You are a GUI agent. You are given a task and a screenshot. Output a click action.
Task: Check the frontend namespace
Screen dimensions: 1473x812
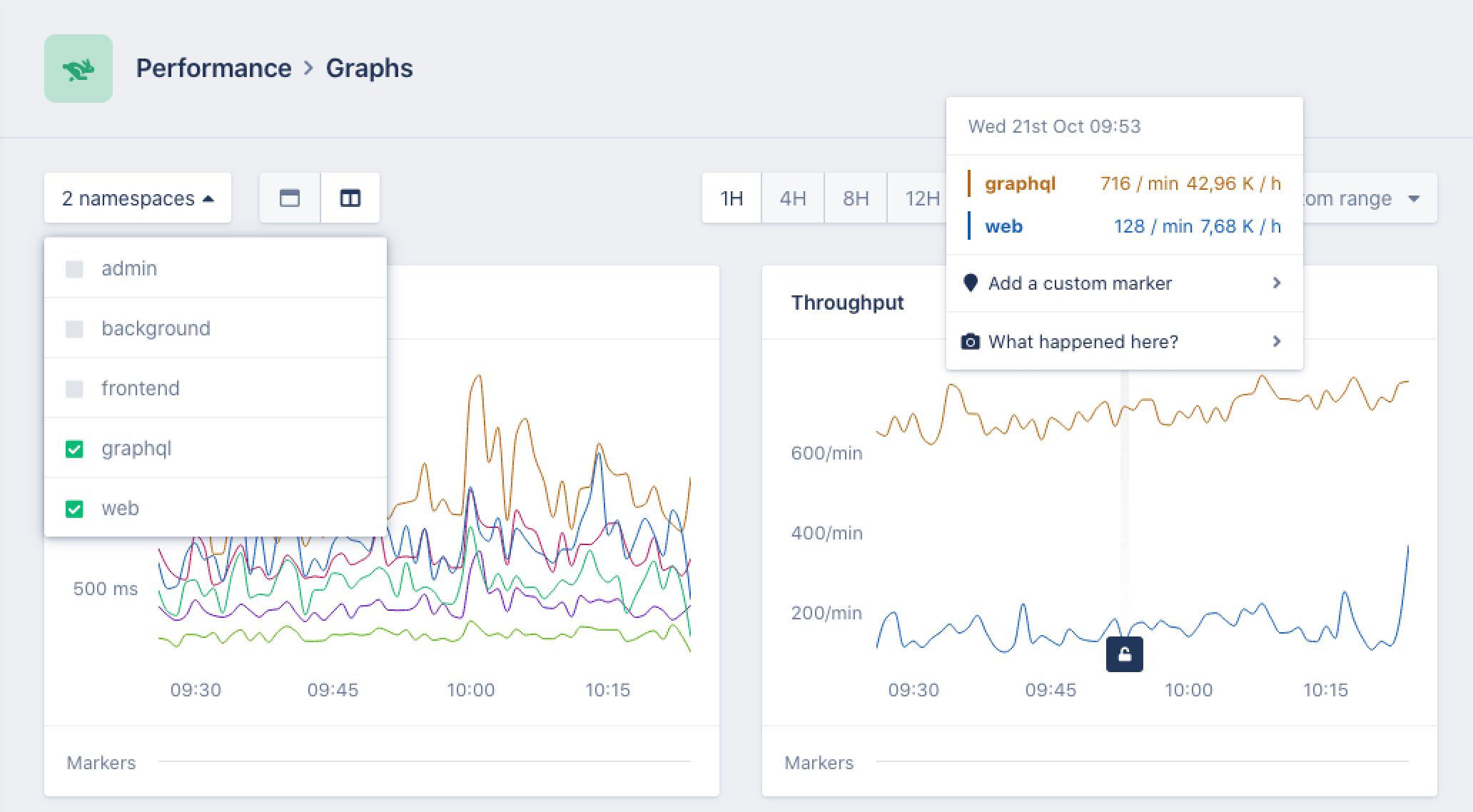pyautogui.click(x=74, y=388)
